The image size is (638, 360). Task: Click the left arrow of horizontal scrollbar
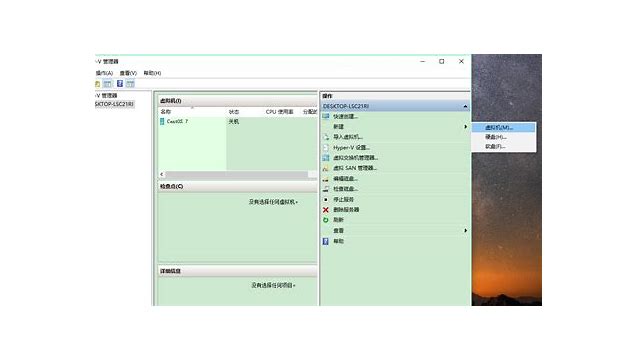click(x=162, y=174)
